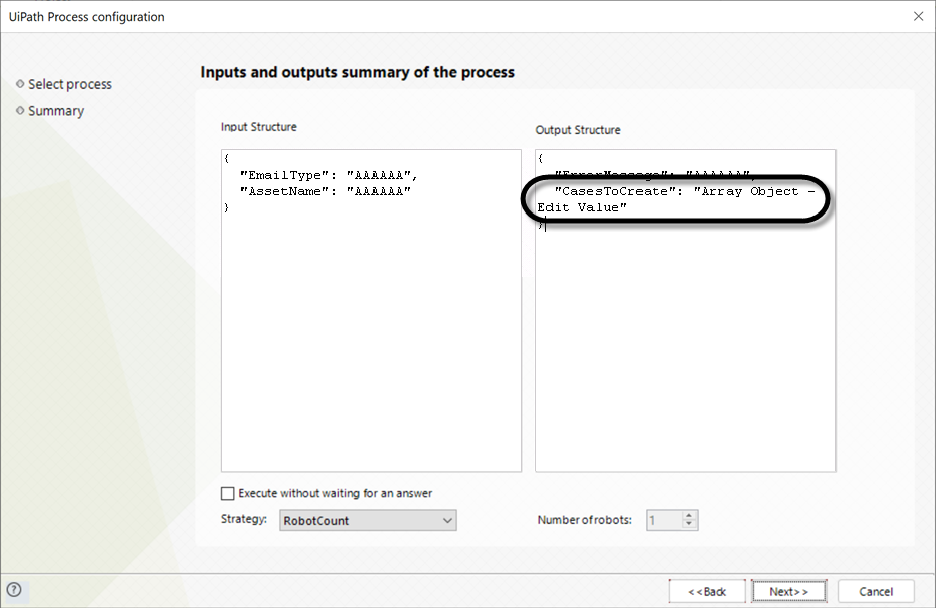This screenshot has height=608, width=937.
Task: Proceed with the Next button
Action: pyautogui.click(x=789, y=591)
